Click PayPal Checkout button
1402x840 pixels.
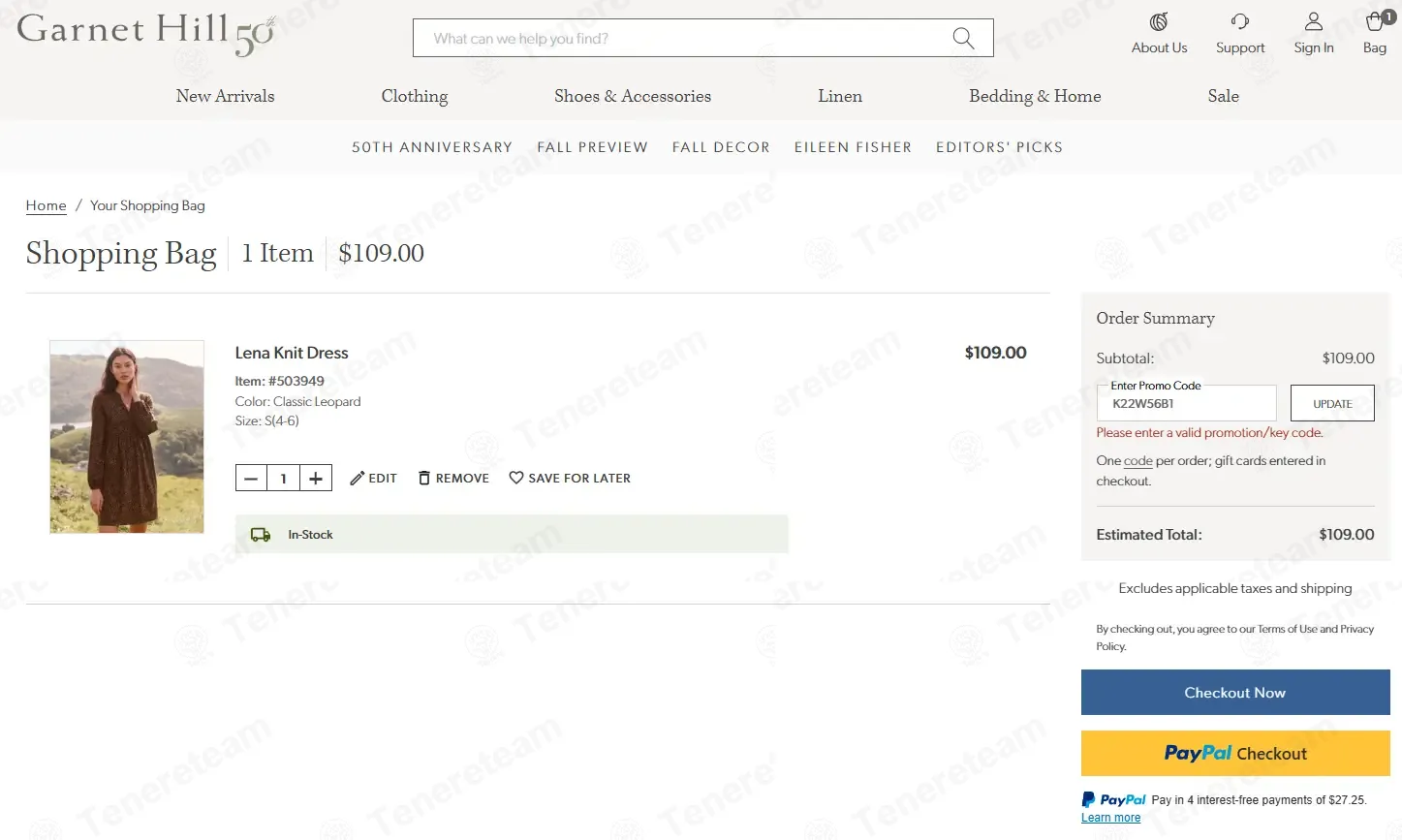click(x=1235, y=753)
